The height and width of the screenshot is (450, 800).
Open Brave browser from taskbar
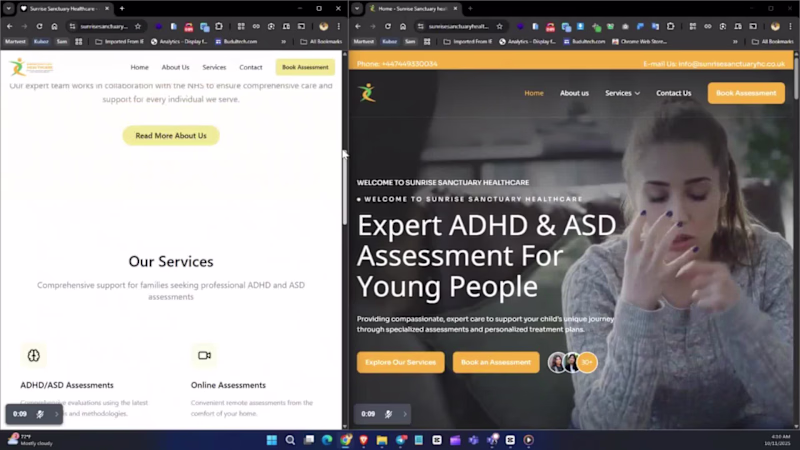pyautogui.click(x=364, y=440)
